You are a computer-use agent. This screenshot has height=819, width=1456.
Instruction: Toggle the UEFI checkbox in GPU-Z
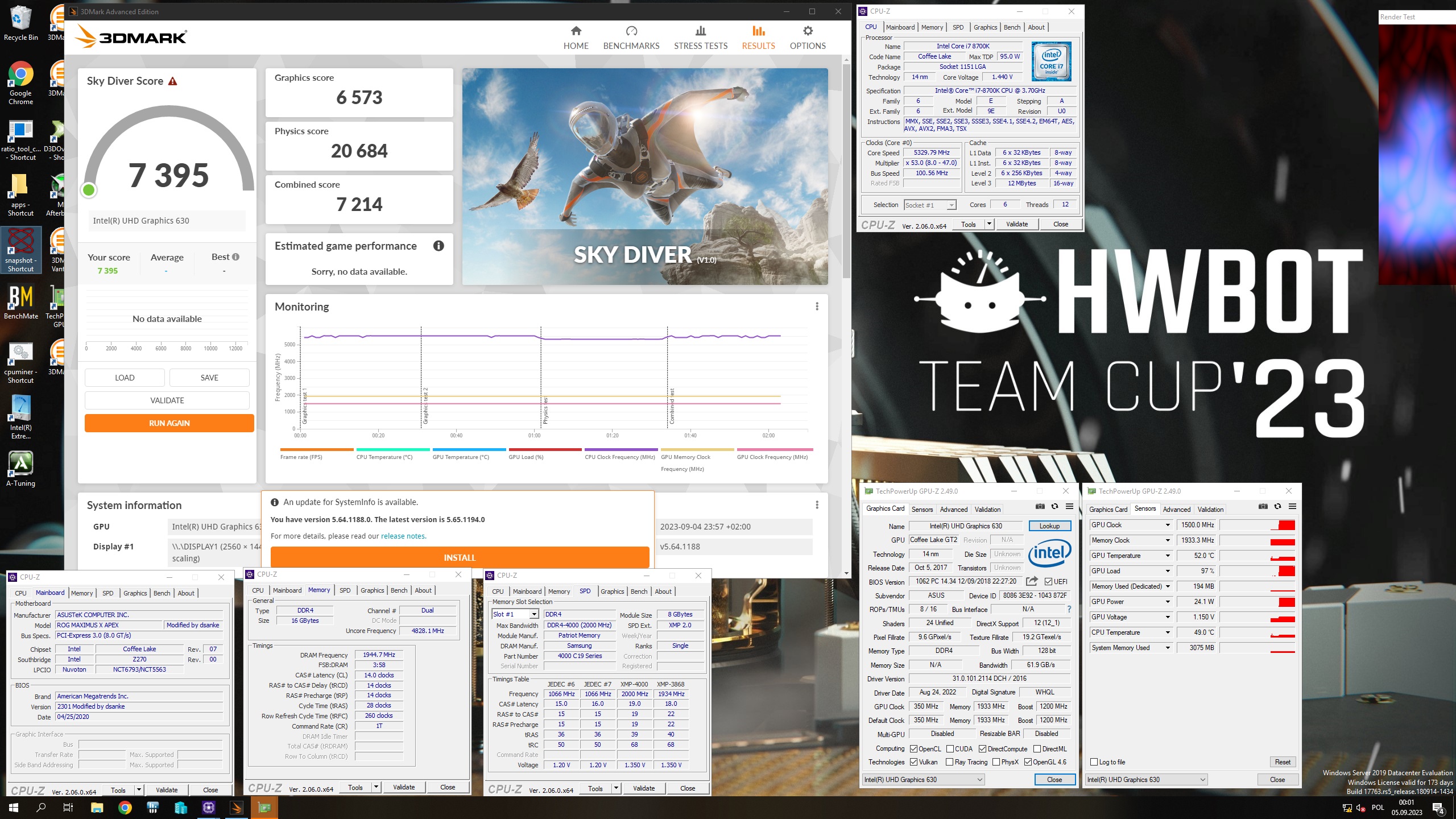coord(1048,581)
